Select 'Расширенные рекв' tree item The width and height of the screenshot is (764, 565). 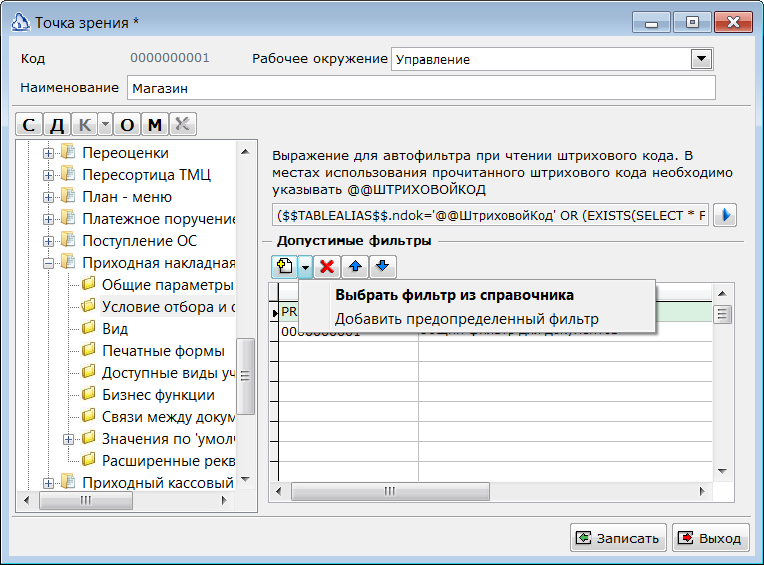[168, 461]
